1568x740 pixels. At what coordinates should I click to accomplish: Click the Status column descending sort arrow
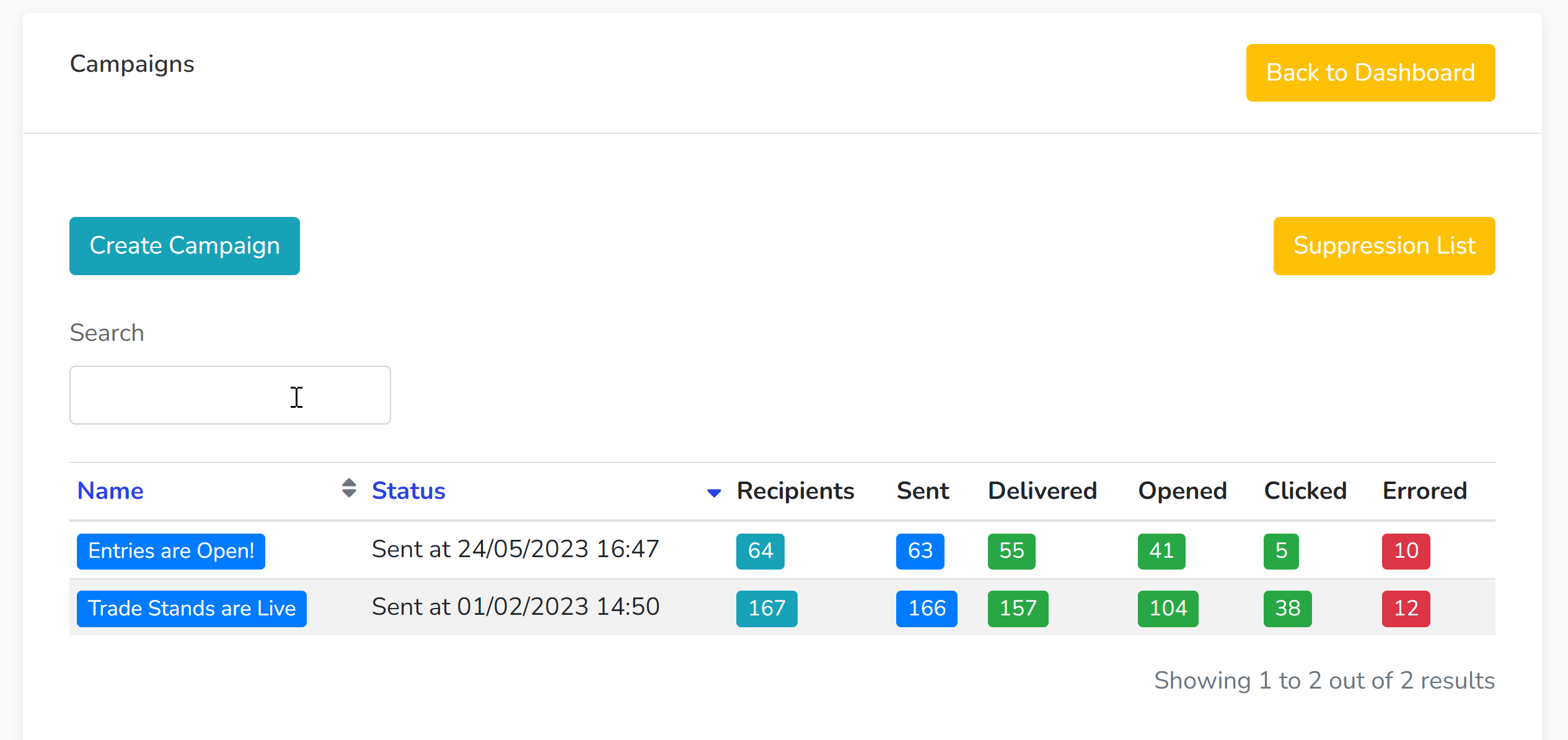click(x=714, y=493)
